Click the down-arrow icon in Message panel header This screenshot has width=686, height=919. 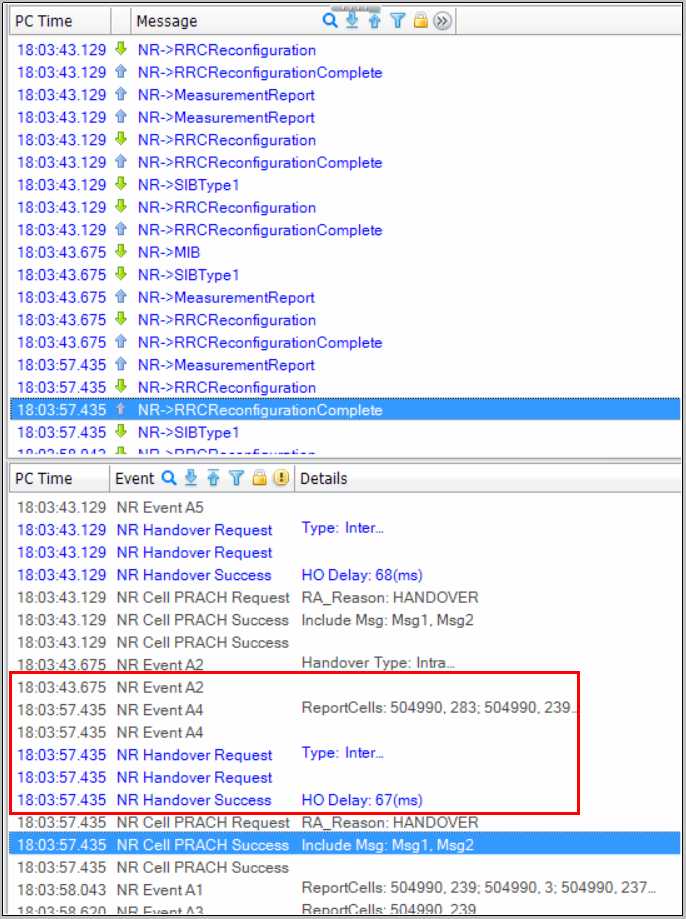pyautogui.click(x=352, y=21)
